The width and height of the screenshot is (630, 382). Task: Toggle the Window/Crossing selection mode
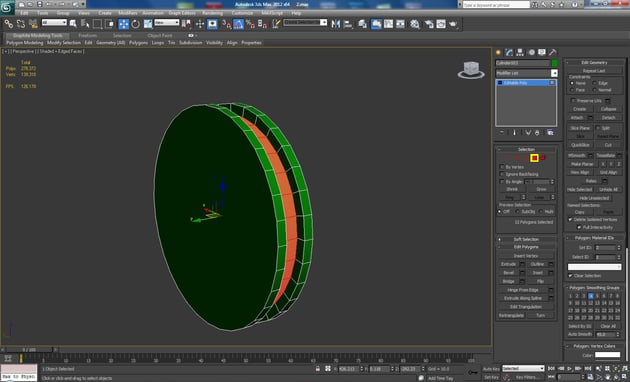point(109,24)
